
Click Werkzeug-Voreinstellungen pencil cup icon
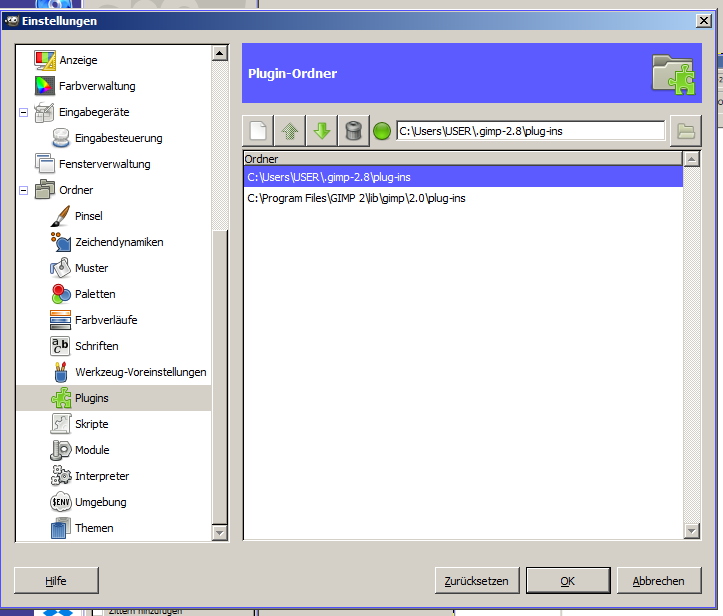pyautogui.click(x=60, y=372)
